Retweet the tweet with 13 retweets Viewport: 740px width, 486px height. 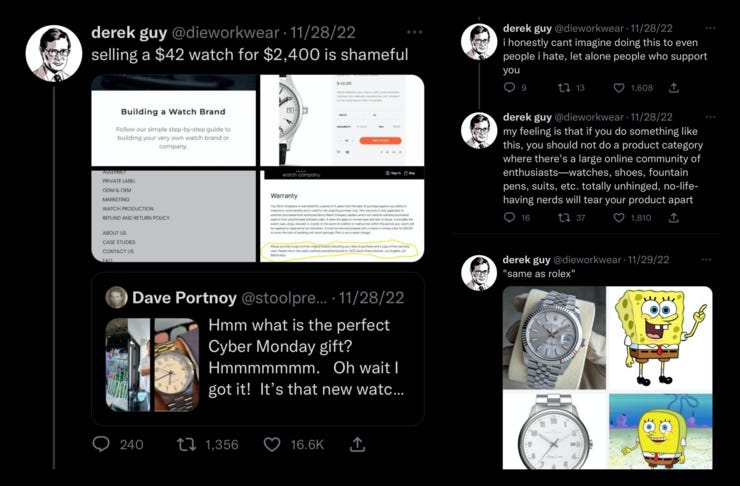[564, 88]
